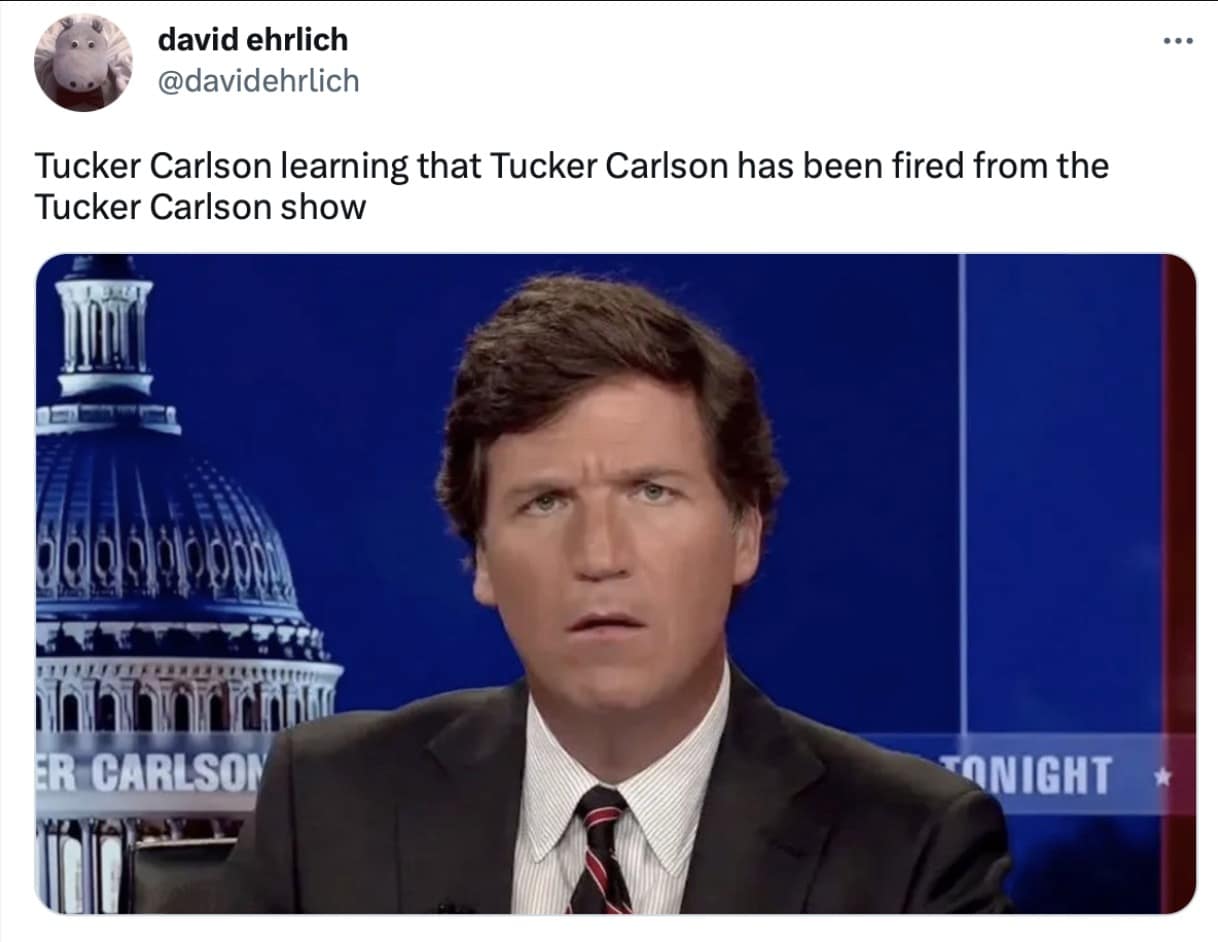Click the red stripe at image right edge

tap(1180, 584)
